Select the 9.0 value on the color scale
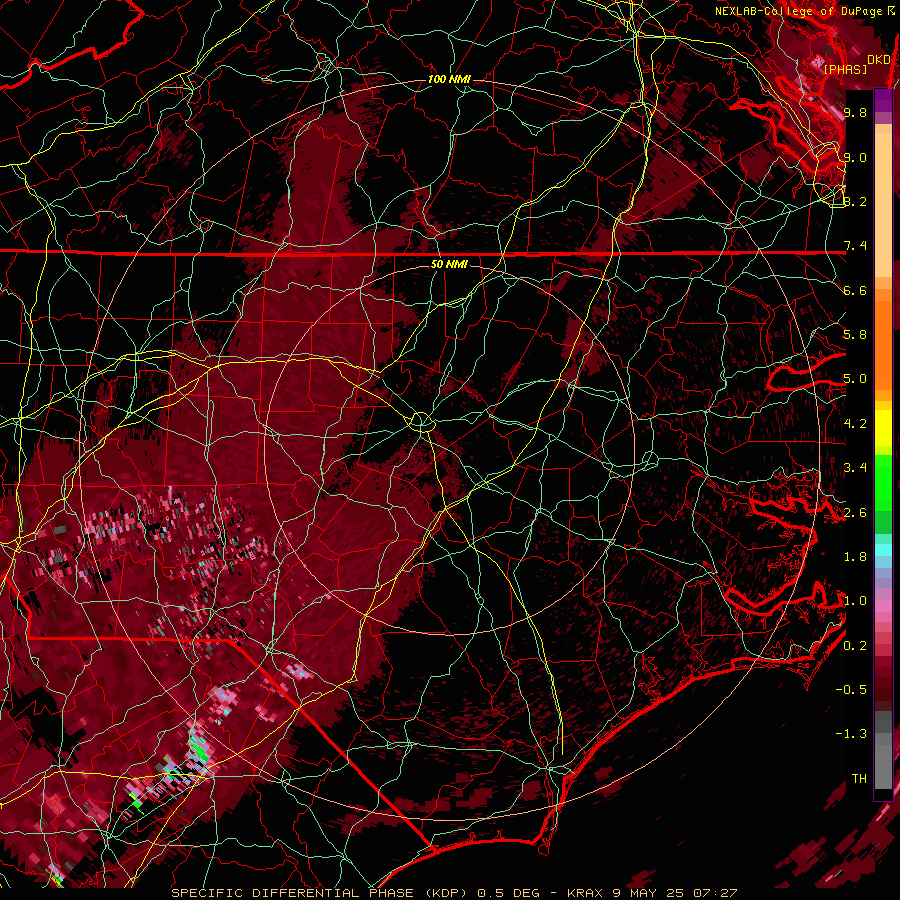Screen dimensions: 900x900 855,157
